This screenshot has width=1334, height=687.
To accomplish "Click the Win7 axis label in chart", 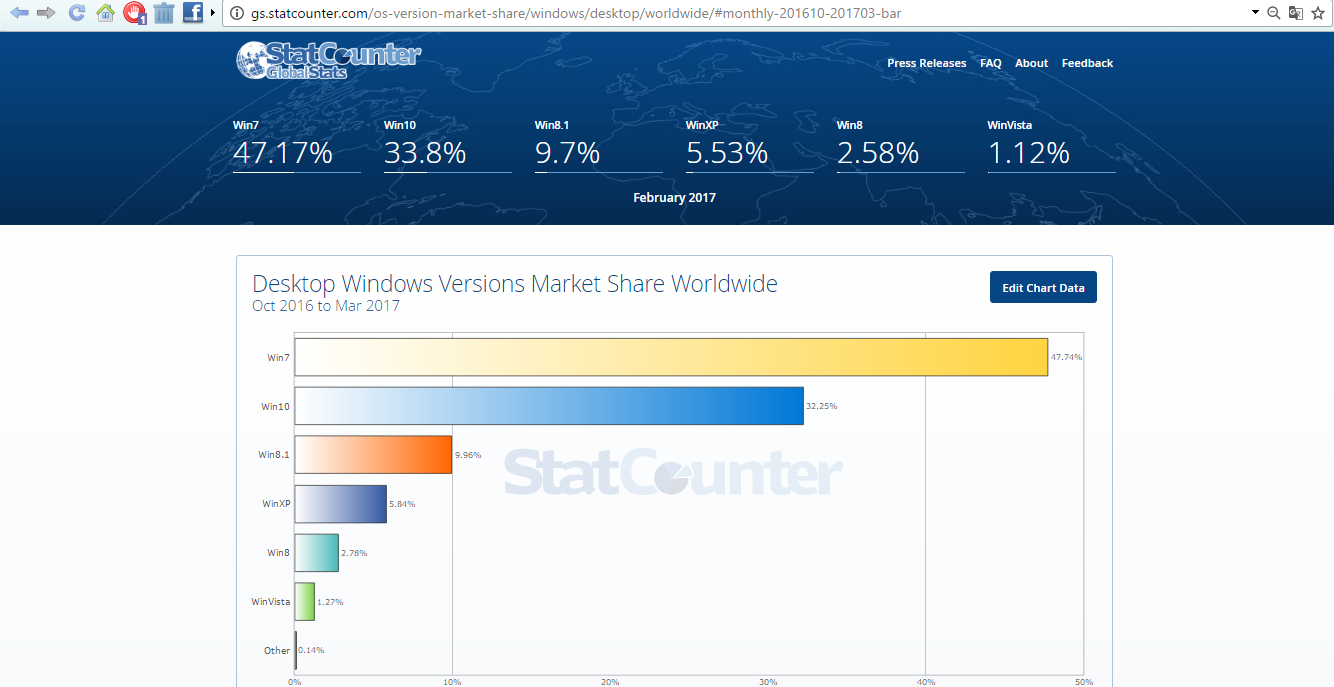I will point(278,357).
